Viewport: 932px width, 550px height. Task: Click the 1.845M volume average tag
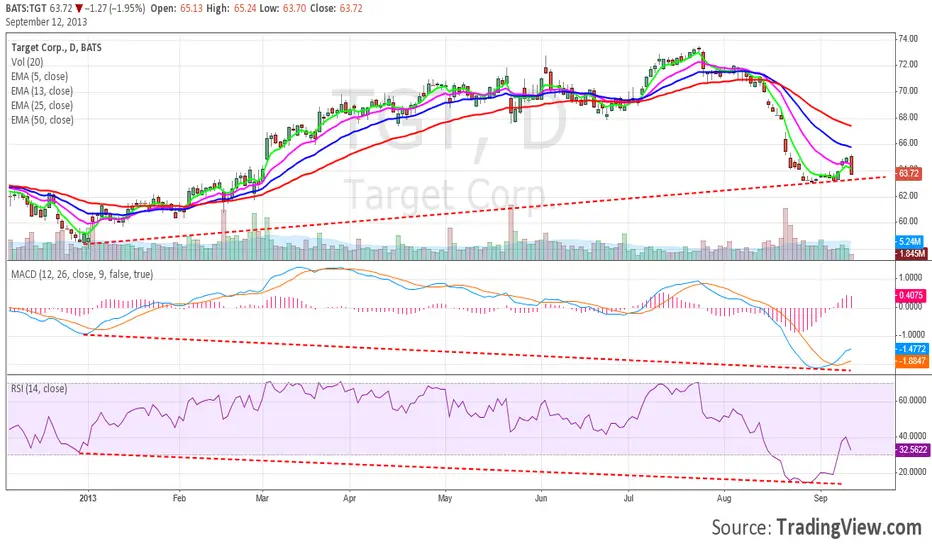[x=911, y=253]
